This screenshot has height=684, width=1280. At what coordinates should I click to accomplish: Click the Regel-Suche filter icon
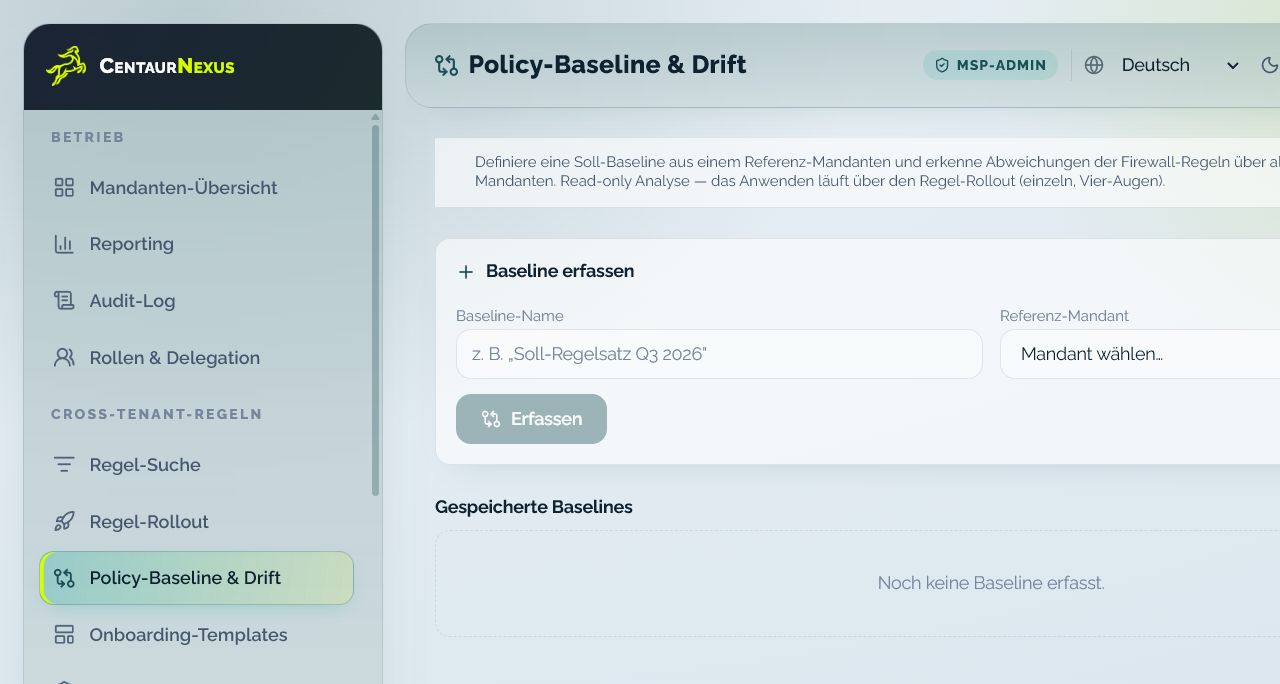pyautogui.click(x=64, y=464)
